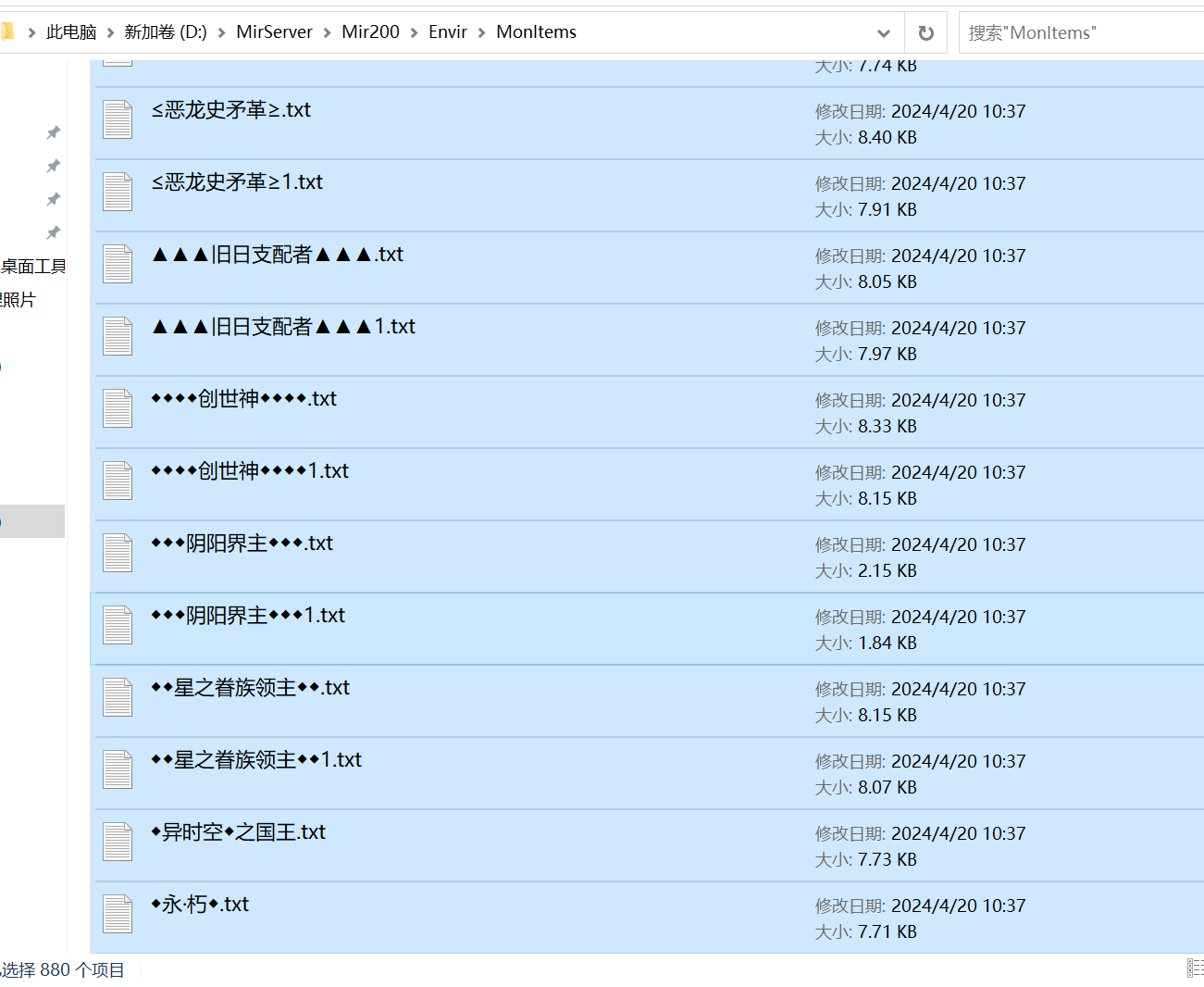Expand the chevron after Mir200 in breadcrumb
The height and width of the screenshot is (987, 1204).
[415, 33]
